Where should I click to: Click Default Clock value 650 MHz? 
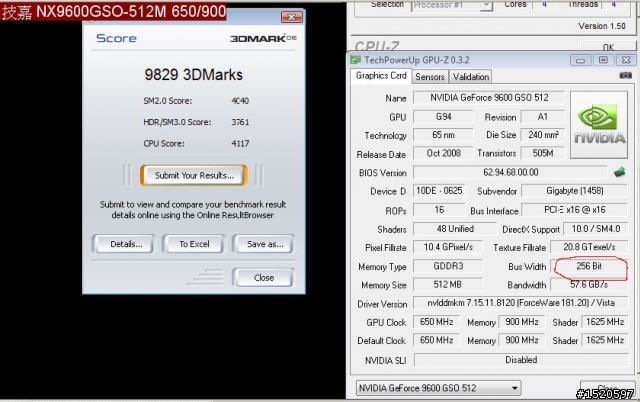tap(436, 340)
